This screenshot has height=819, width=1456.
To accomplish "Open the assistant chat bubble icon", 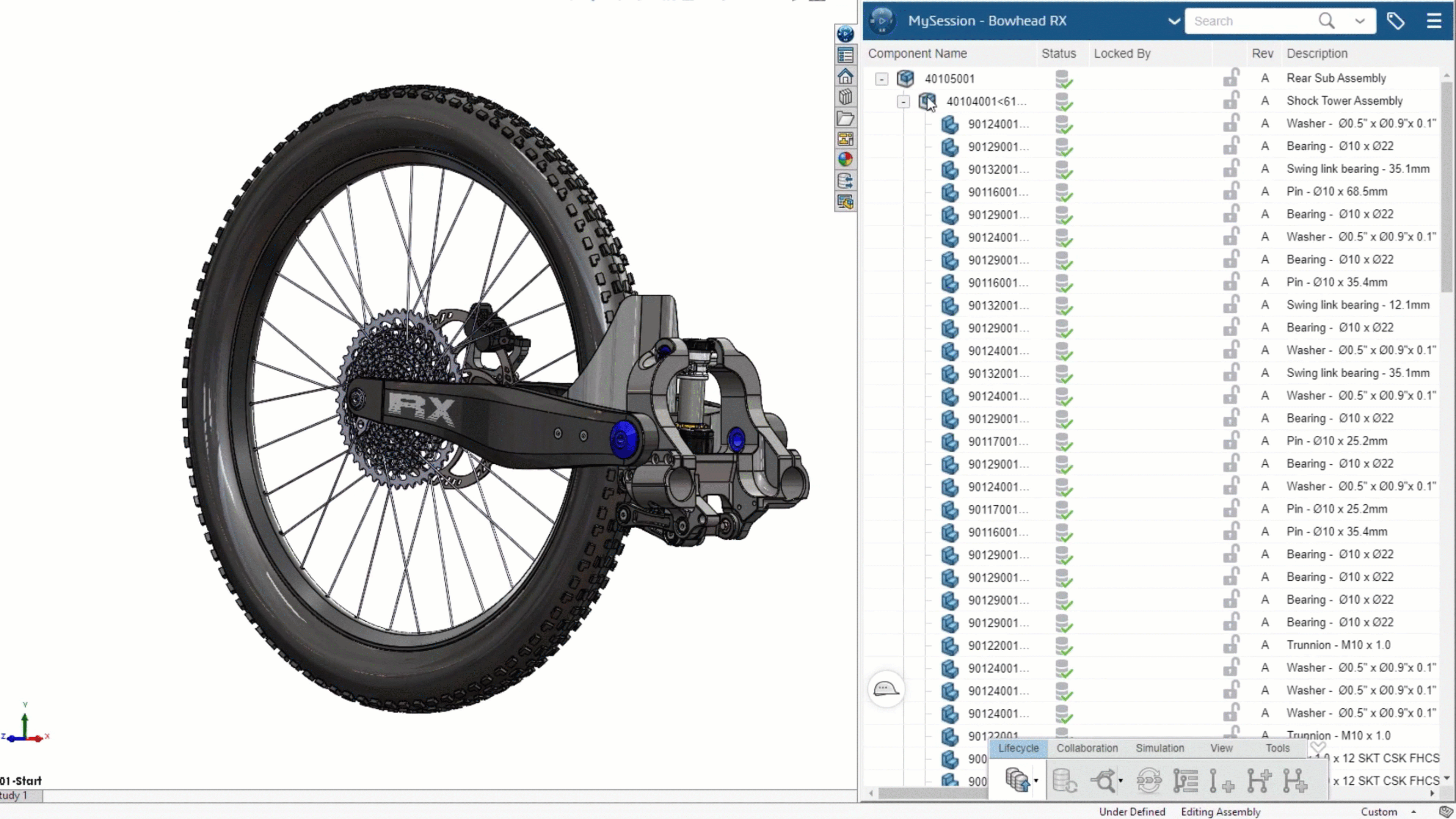I will tap(886, 689).
